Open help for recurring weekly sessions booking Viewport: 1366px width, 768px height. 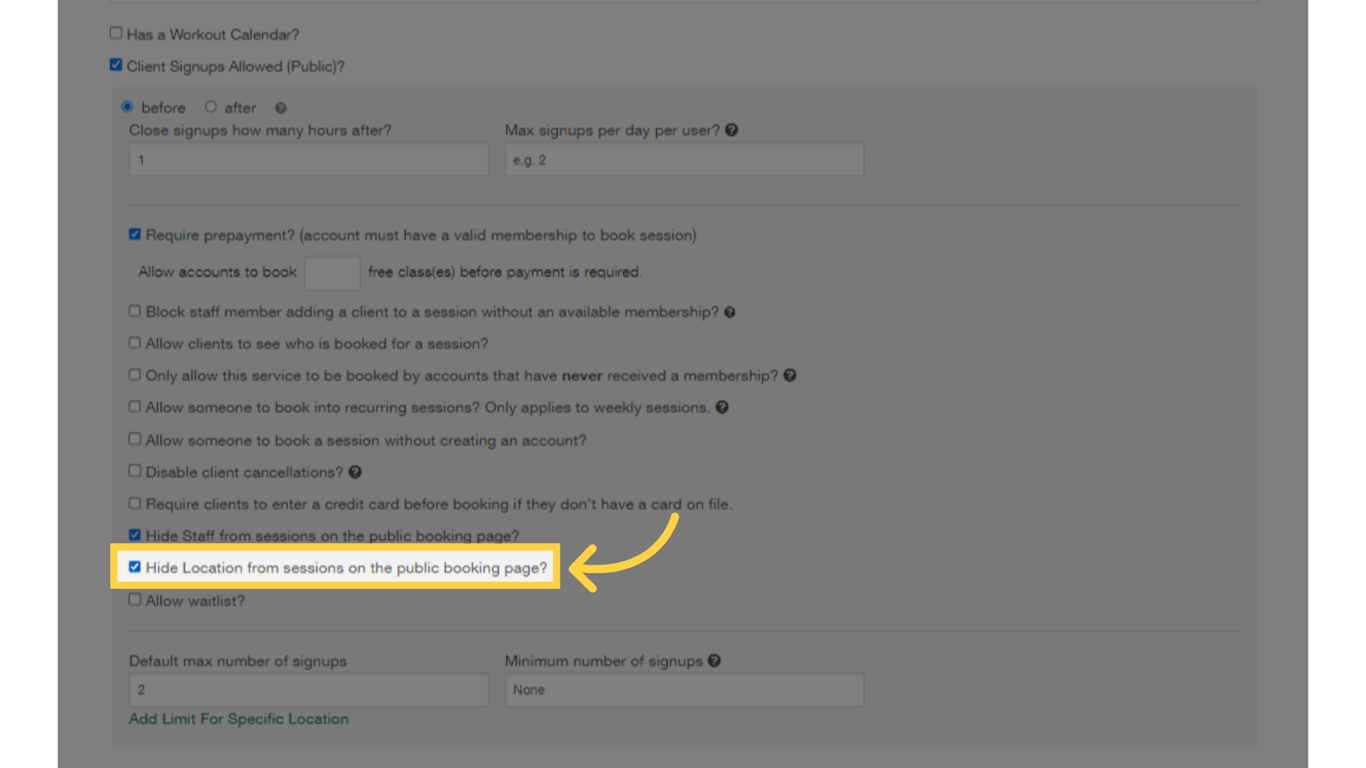(x=723, y=407)
